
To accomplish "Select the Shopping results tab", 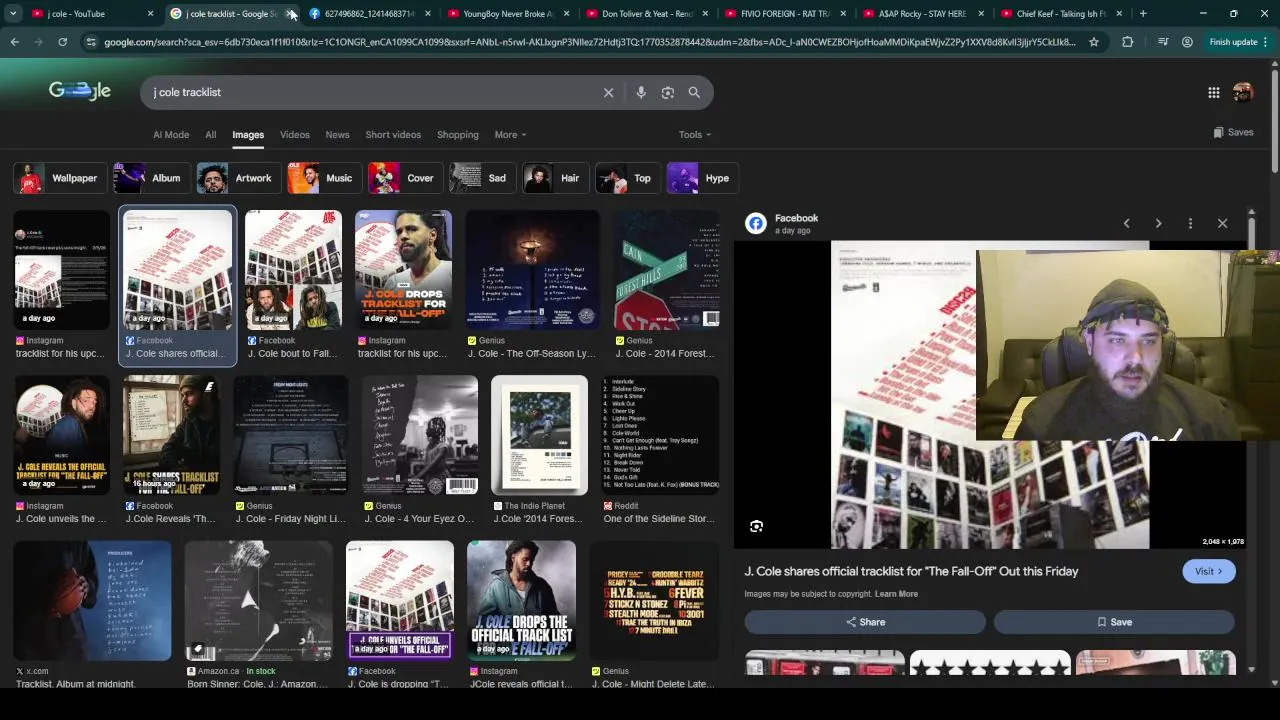I will click(x=457, y=134).
